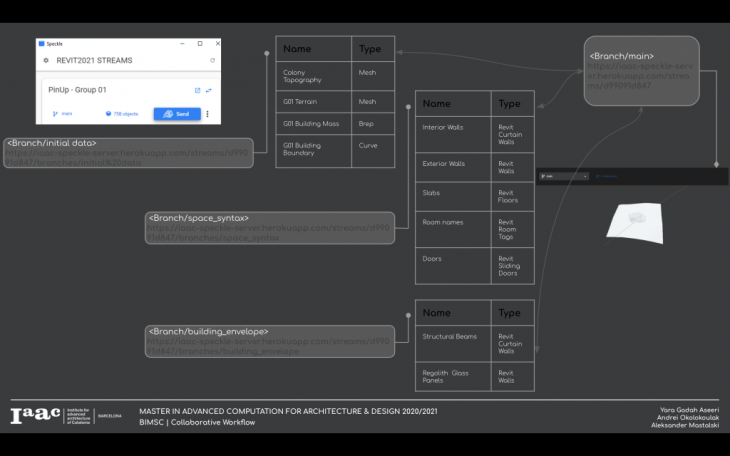The height and width of the screenshot is (456, 730).
Task: Click the main branch icon in Speckle
Action: [55, 114]
